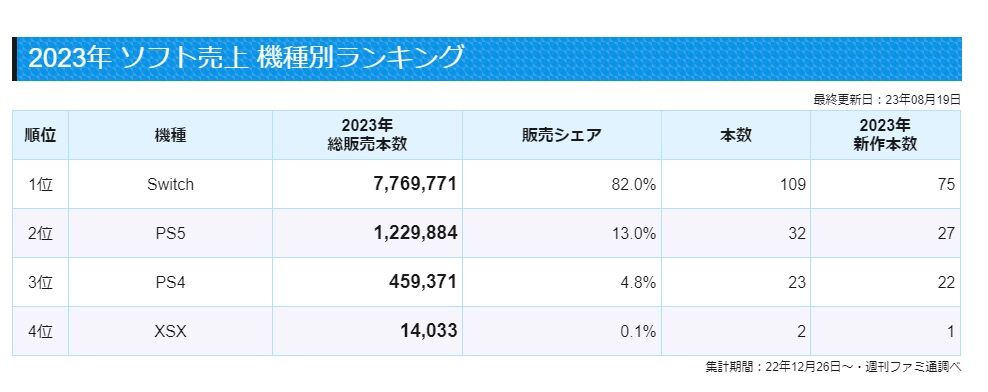988x392 pixels.
Task: Click the 2023年 新作本数 column header
Action: (x=885, y=135)
